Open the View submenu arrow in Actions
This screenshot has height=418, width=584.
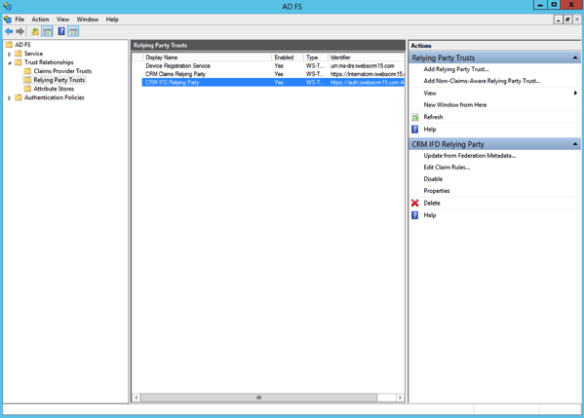click(575, 93)
